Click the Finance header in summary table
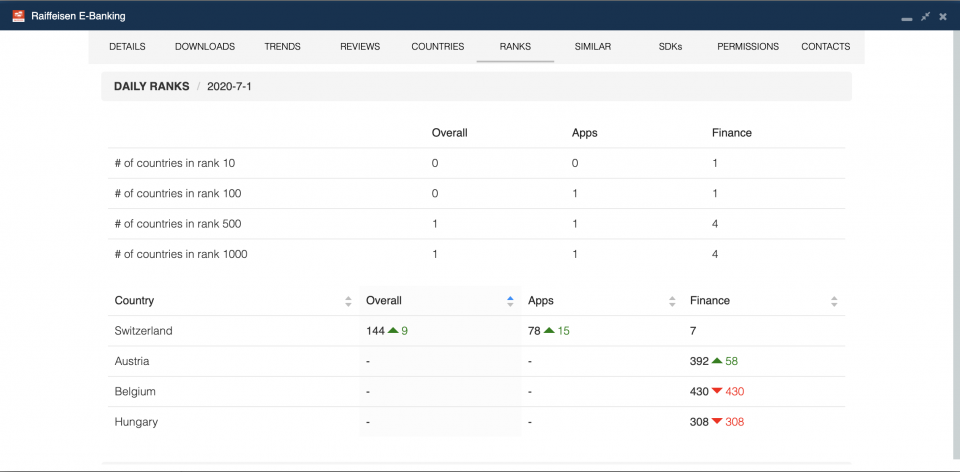This screenshot has width=960, height=472. 732,133
